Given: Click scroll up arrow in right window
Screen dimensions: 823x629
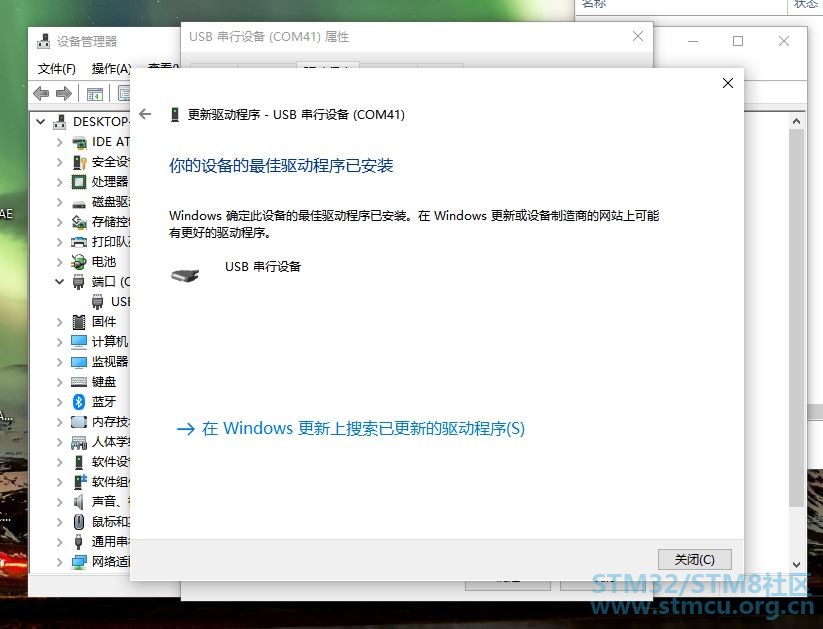Looking at the screenshot, I should 796,121.
